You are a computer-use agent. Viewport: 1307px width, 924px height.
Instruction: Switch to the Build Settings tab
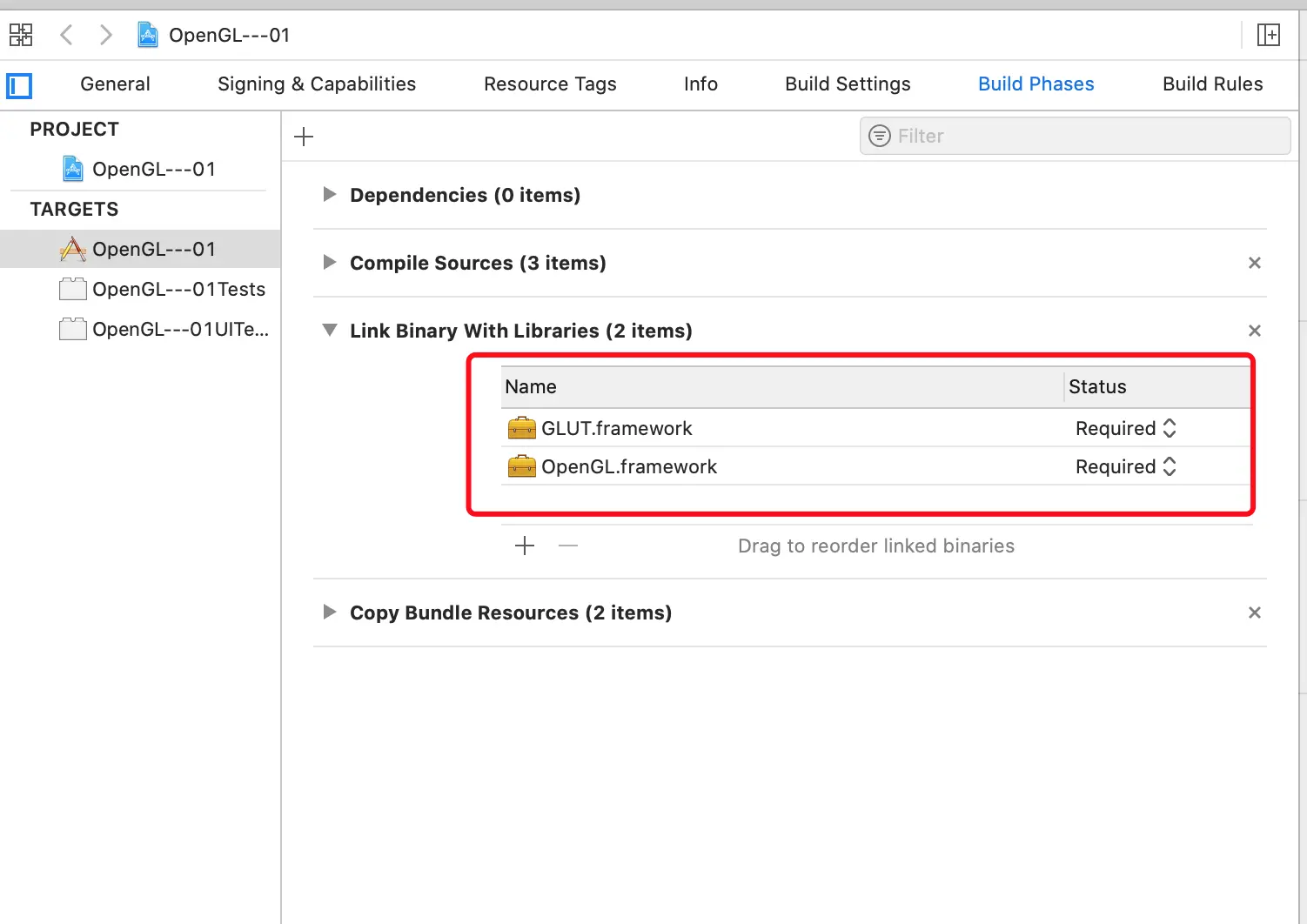[848, 84]
